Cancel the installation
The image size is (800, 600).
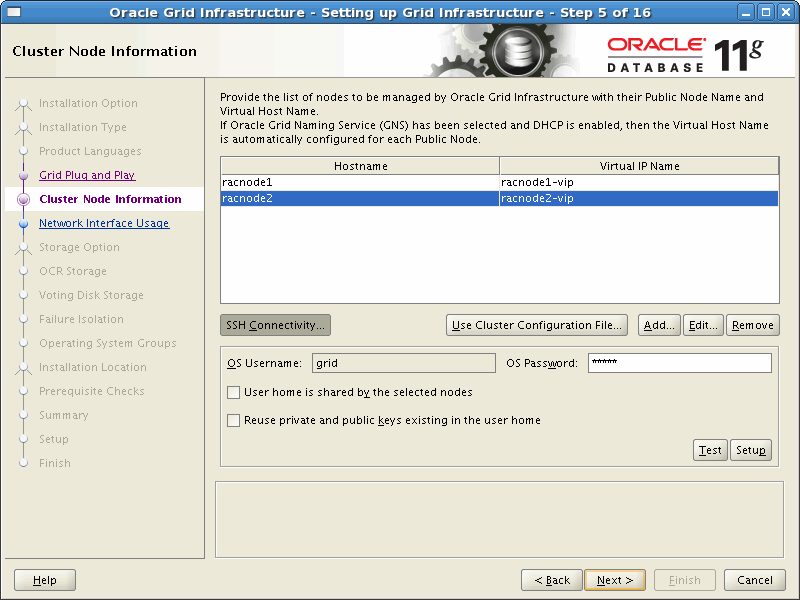coord(755,580)
